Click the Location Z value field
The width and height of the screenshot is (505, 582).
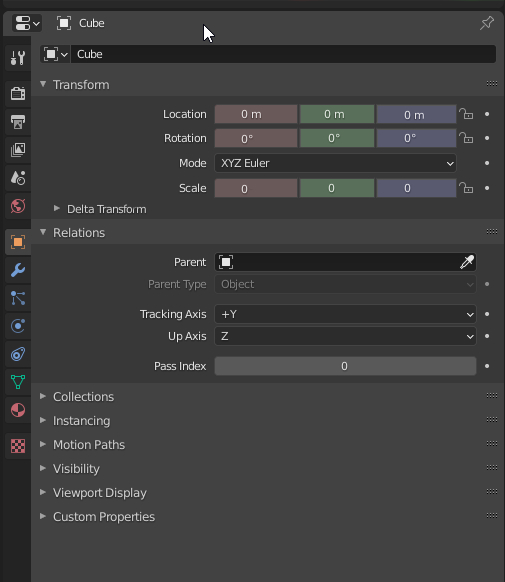(416, 114)
